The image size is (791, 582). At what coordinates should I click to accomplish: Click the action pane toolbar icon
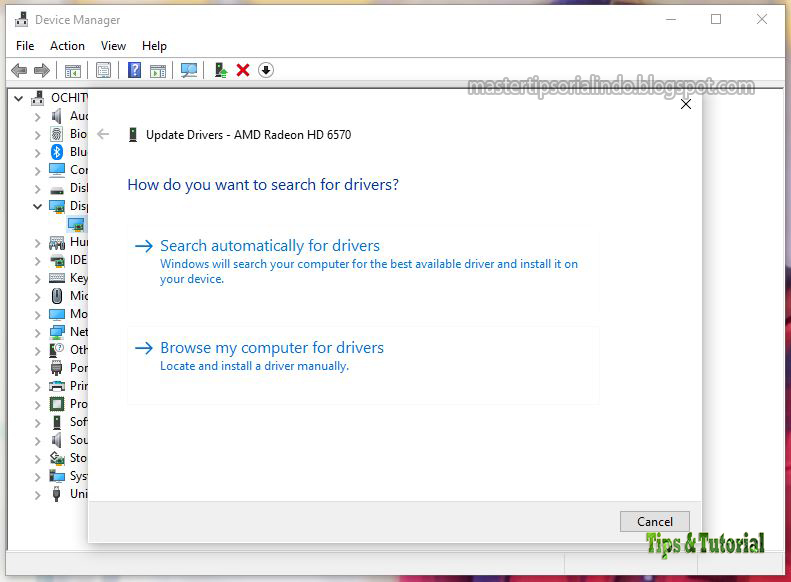click(158, 71)
